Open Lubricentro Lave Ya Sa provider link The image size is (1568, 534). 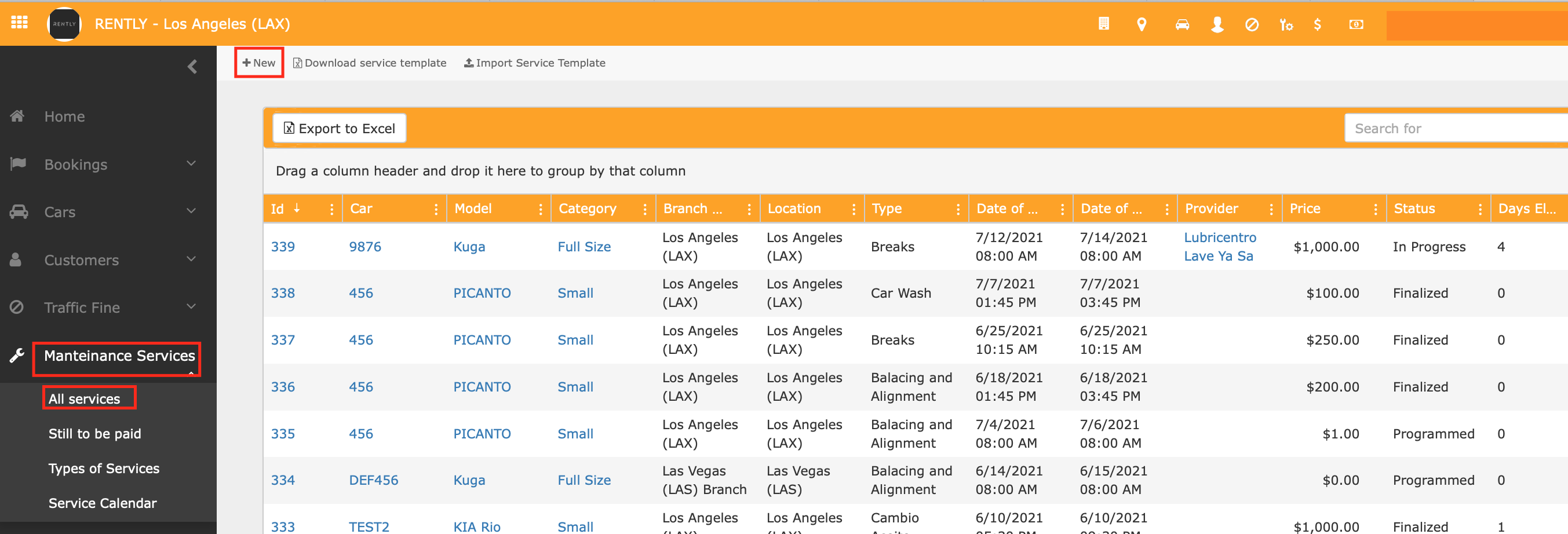1220,246
